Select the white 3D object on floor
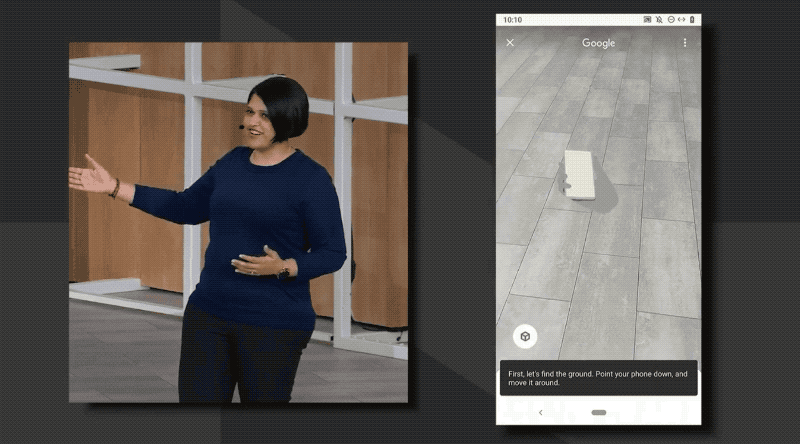The image size is (800, 444). [579, 175]
